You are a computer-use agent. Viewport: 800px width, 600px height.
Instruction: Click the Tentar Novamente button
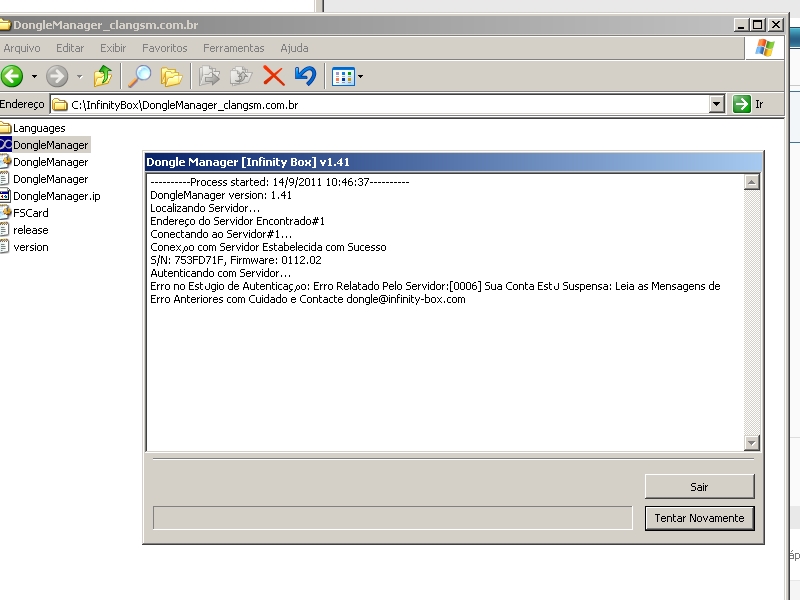coord(699,518)
